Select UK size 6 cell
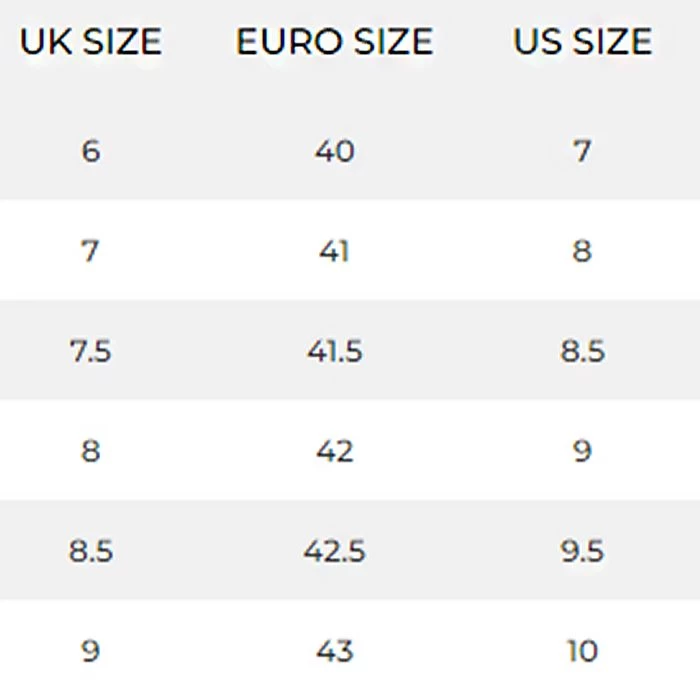 91,151
